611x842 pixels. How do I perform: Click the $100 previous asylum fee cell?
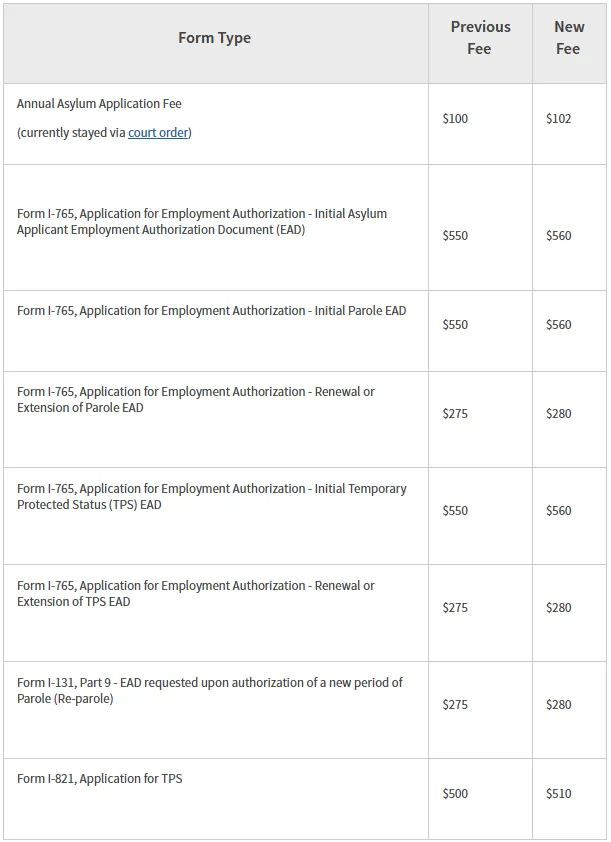point(455,119)
